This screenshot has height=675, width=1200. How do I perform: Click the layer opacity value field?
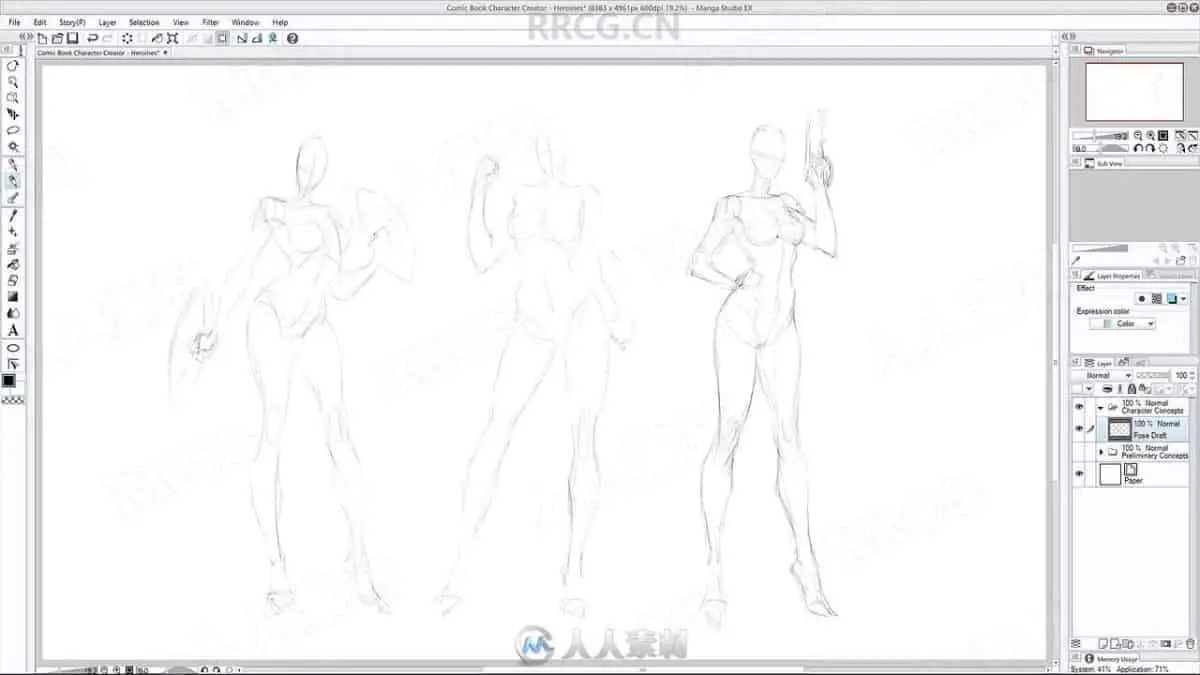click(x=1181, y=375)
